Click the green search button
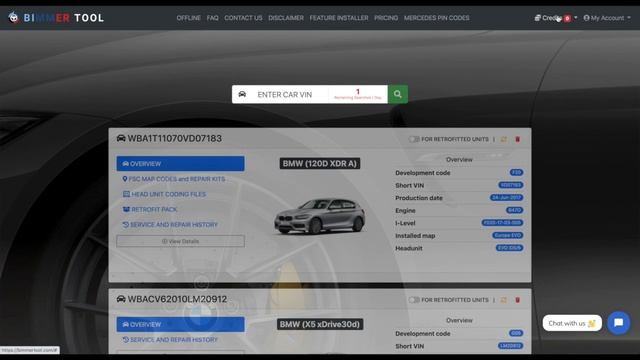The height and width of the screenshot is (360, 640). tap(398, 94)
